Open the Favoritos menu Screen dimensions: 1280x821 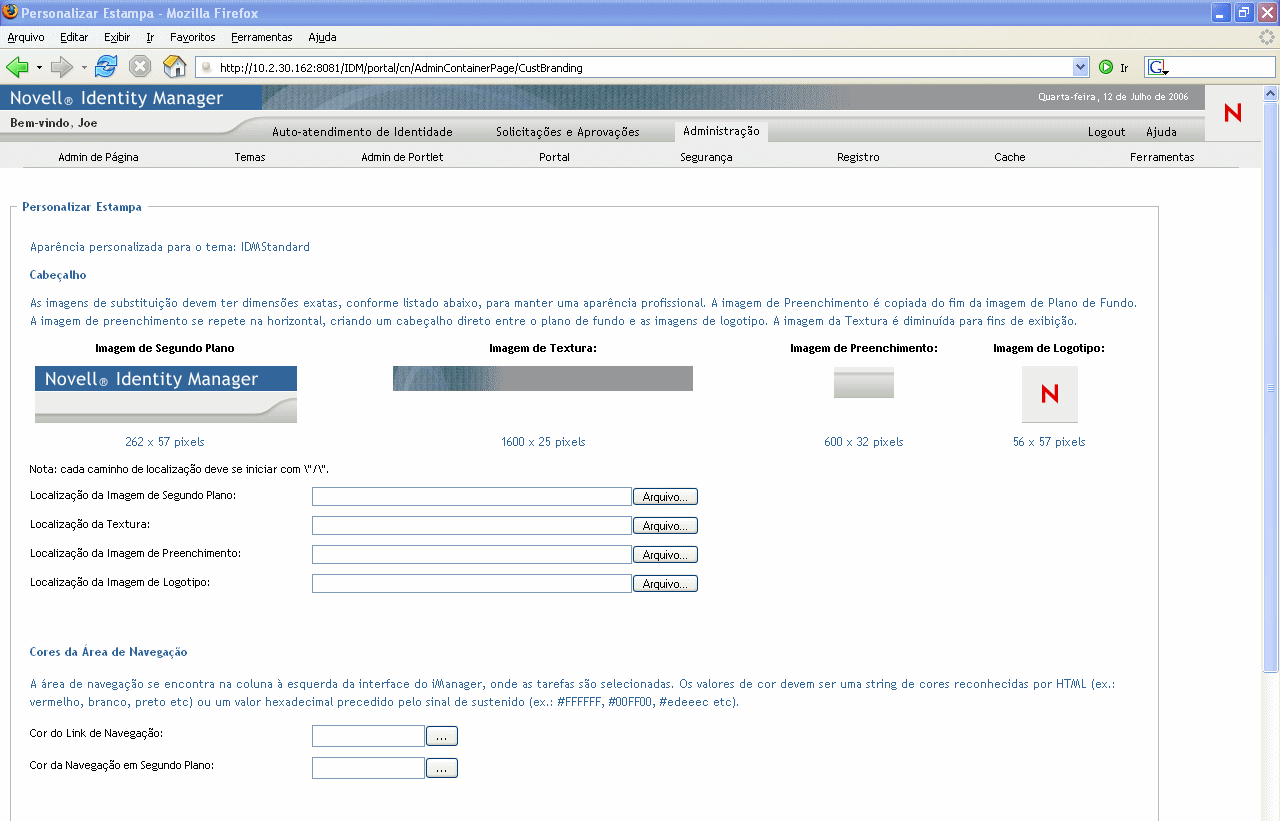tap(193, 37)
